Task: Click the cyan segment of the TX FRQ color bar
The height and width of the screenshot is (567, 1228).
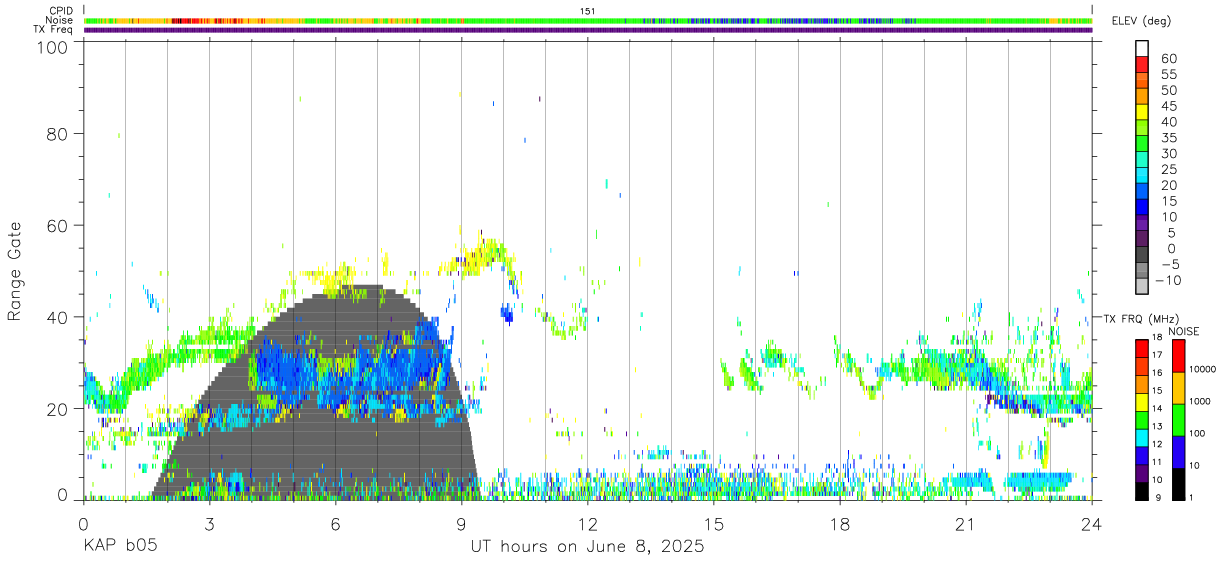Action: pyautogui.click(x=1141, y=437)
